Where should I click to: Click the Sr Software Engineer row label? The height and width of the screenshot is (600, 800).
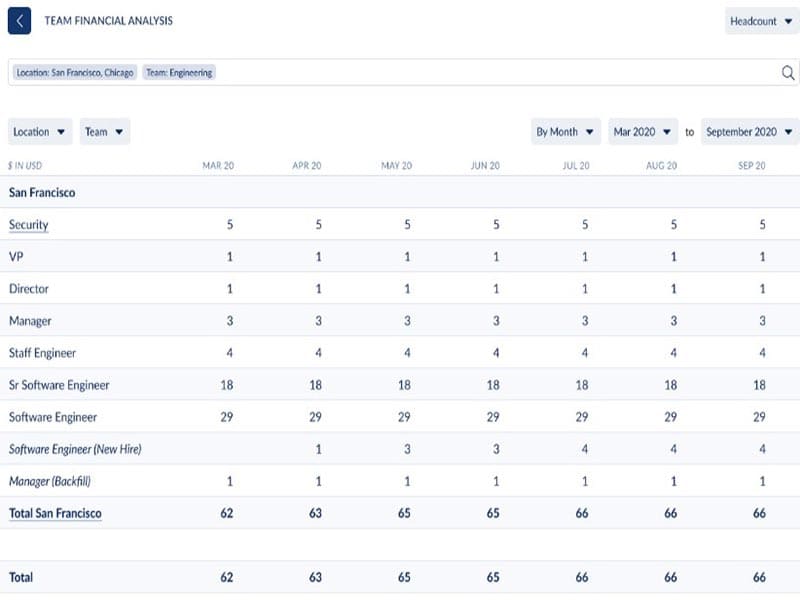coord(59,385)
